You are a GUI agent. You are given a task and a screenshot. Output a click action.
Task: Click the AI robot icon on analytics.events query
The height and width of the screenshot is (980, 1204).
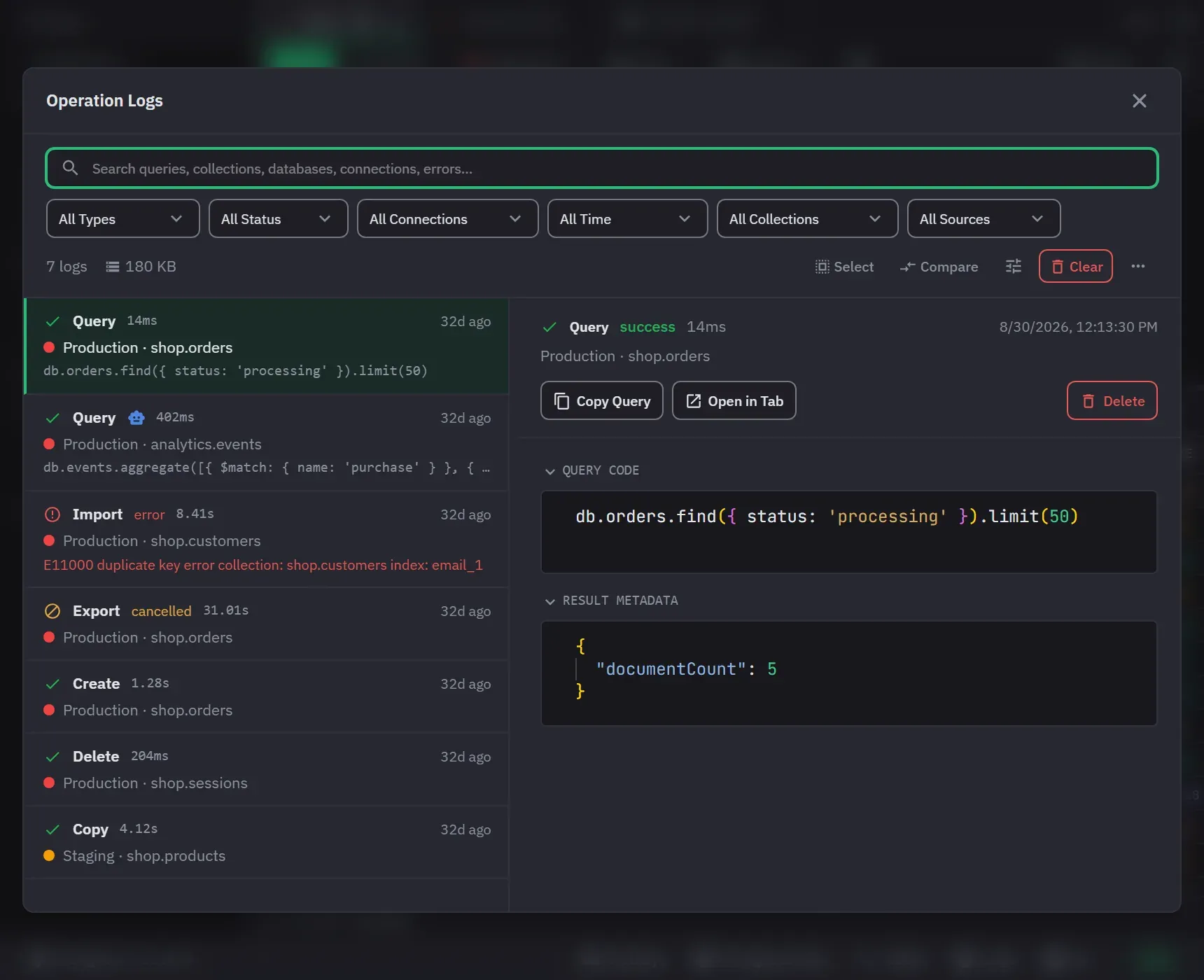tap(136, 418)
